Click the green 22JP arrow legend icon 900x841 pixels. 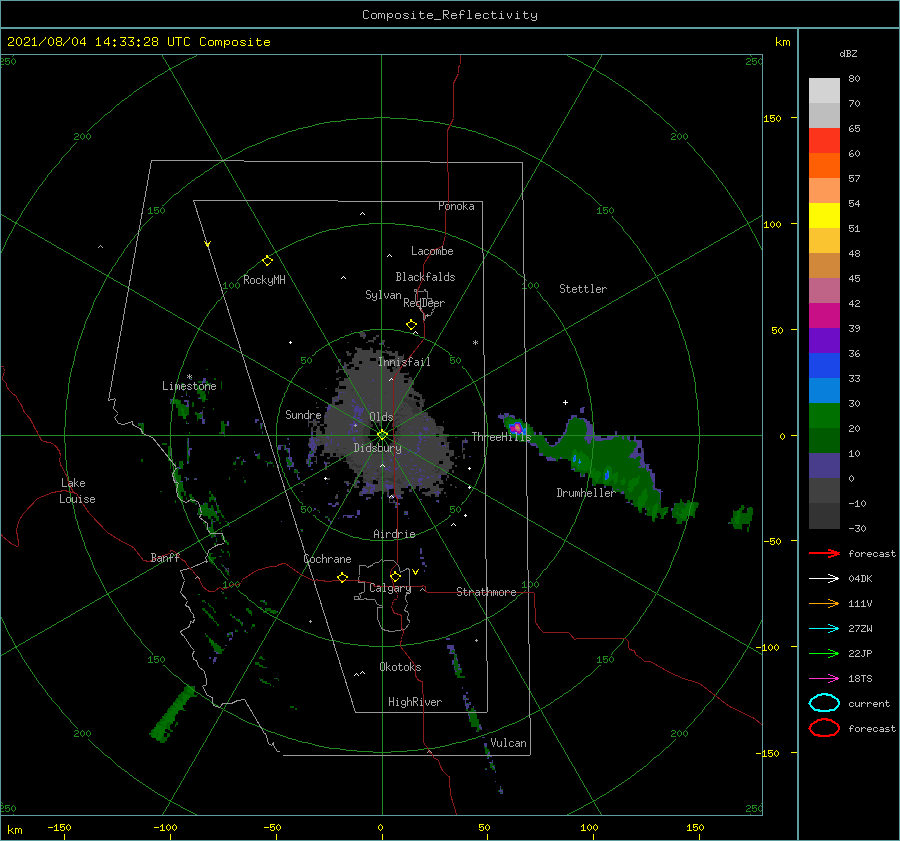(824, 653)
